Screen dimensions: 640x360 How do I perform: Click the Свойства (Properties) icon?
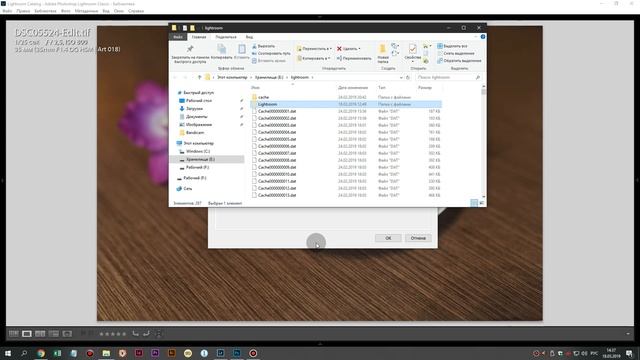pos(413,49)
